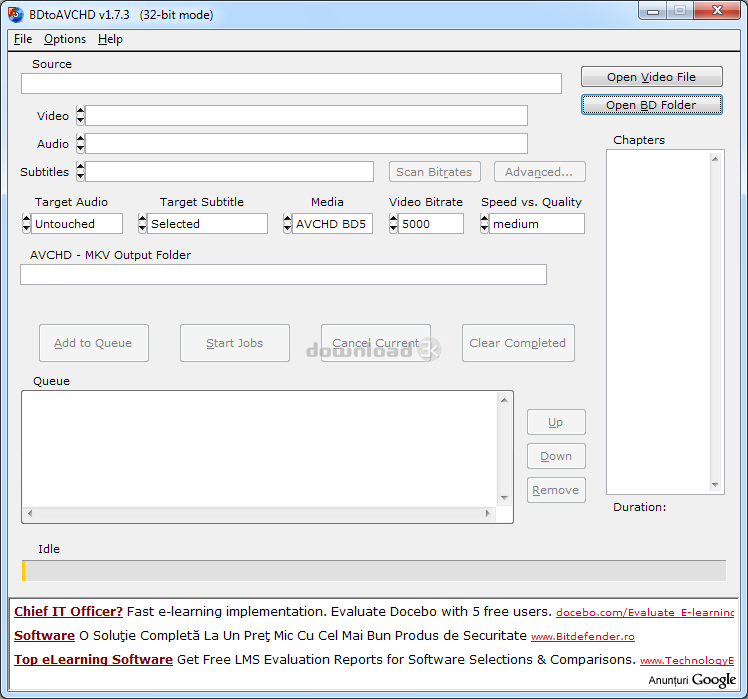748x699 pixels.
Task: Open the Help menu
Action: click(110, 39)
